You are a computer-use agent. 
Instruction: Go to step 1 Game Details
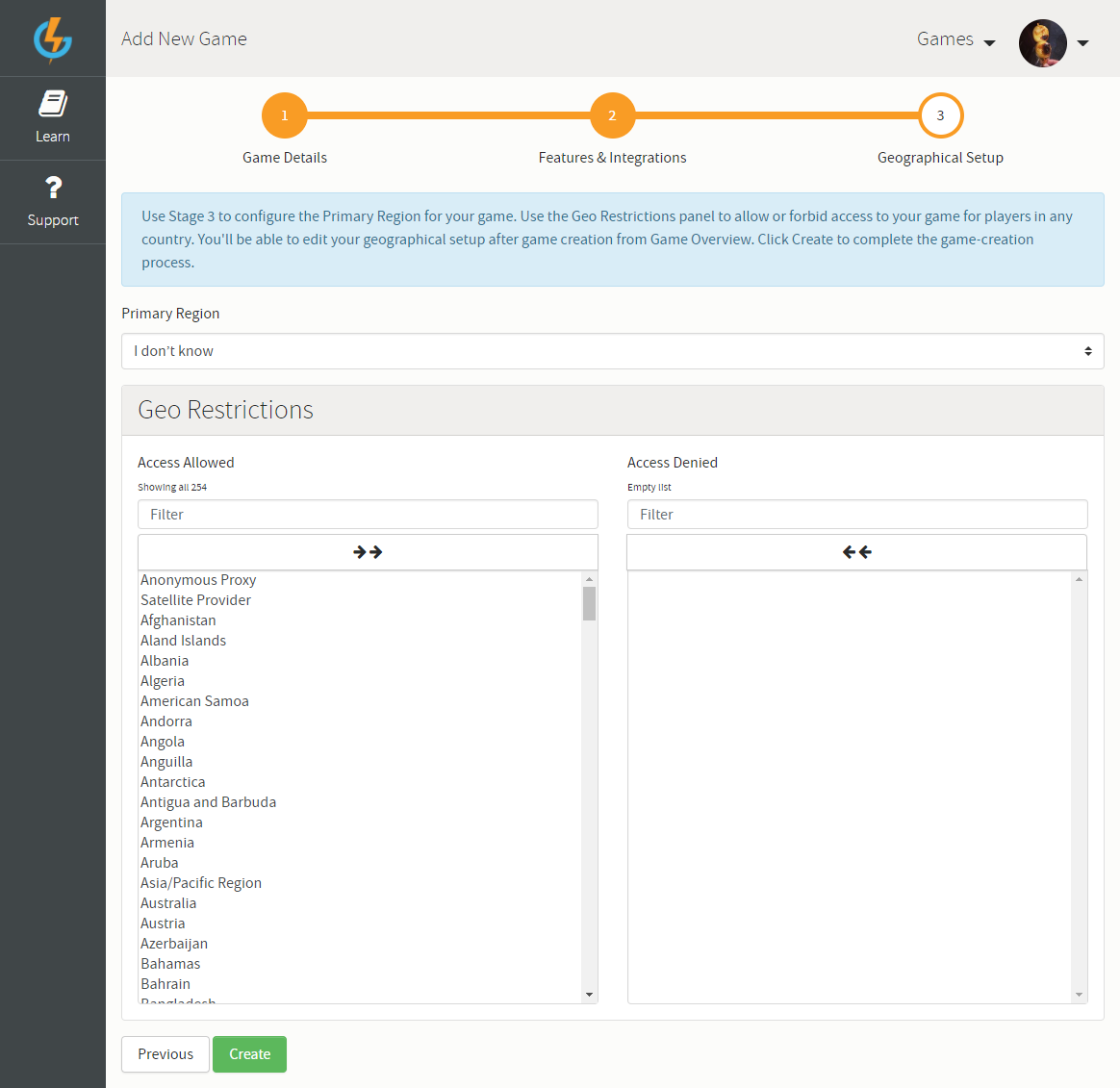284,115
